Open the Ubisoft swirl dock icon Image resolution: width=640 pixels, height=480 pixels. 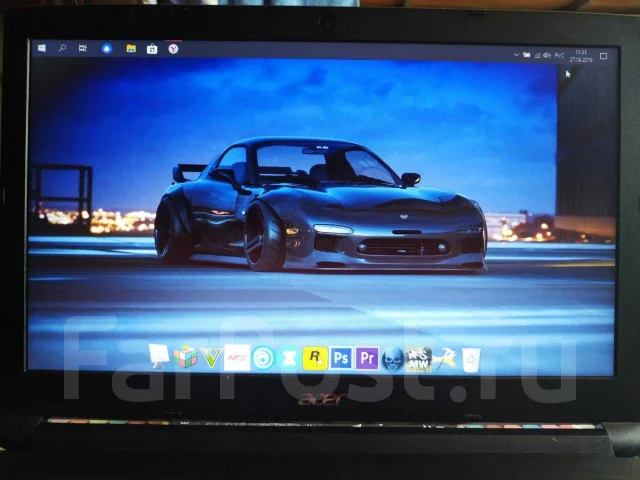263,358
